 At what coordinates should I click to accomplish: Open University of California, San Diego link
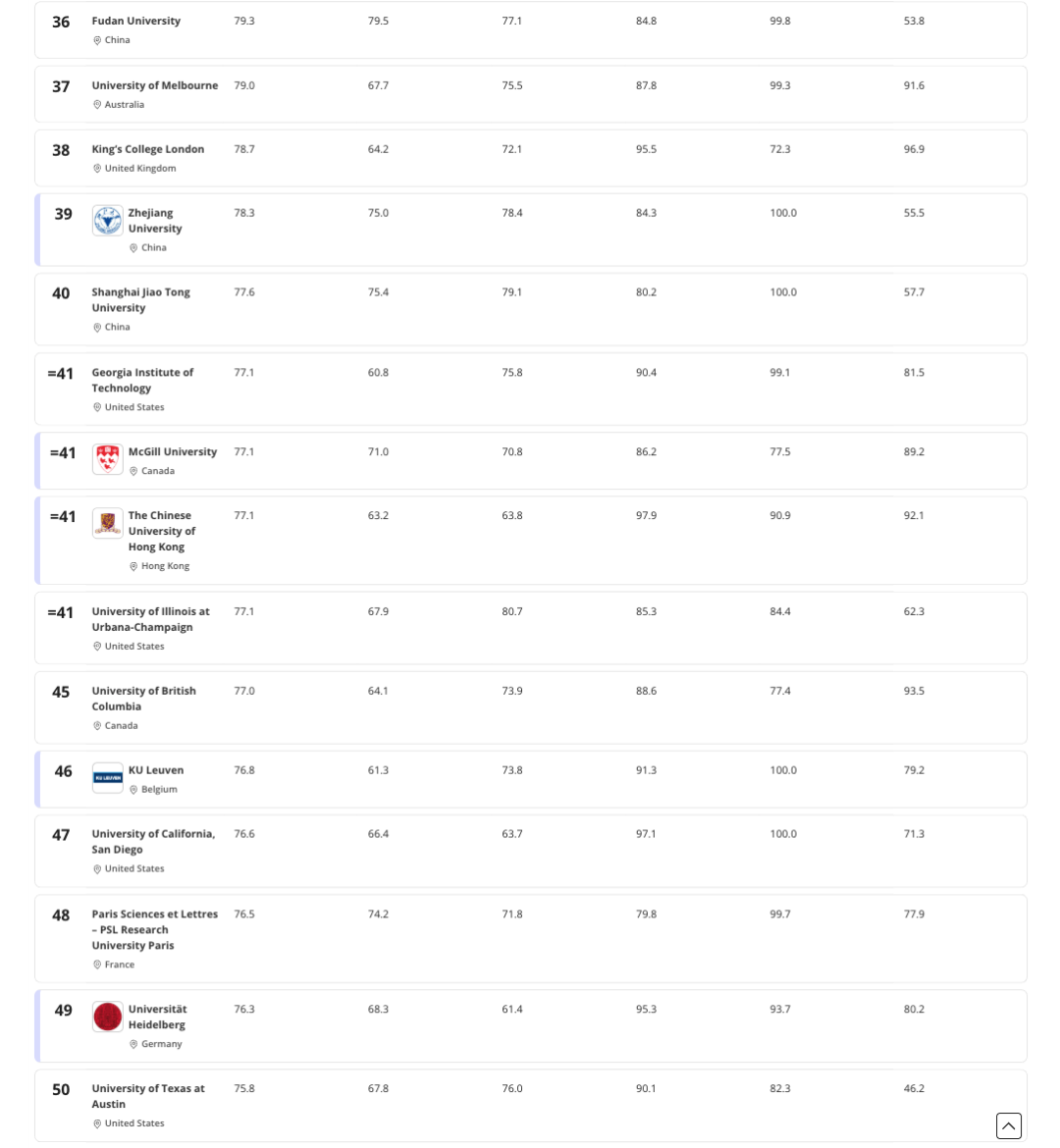153,841
